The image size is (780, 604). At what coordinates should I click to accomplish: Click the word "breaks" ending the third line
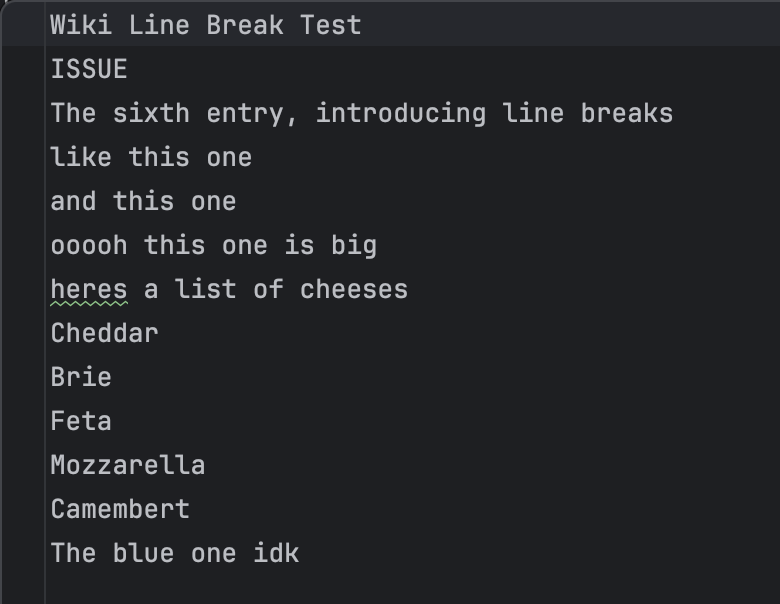[x=626, y=113]
